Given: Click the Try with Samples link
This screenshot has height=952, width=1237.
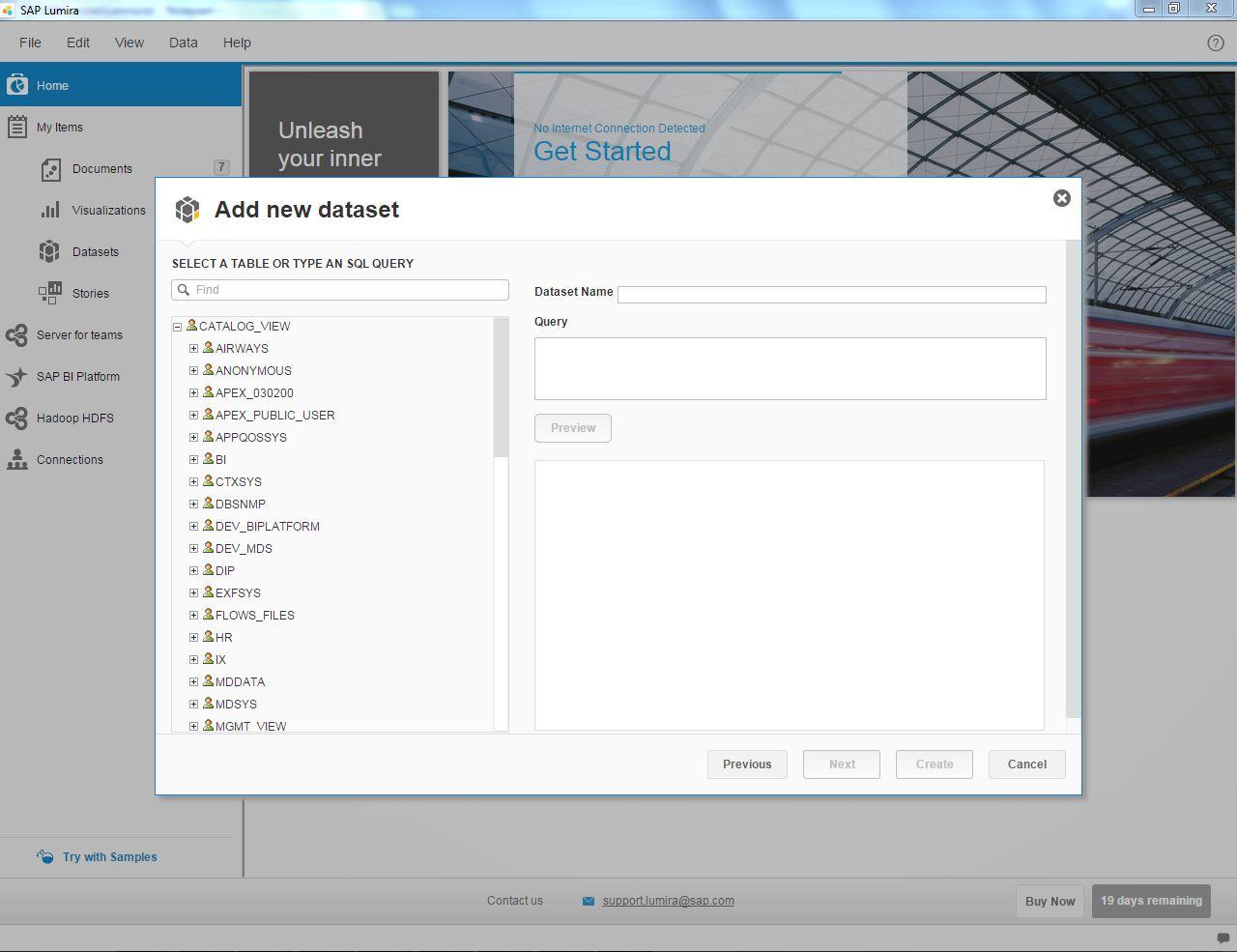Looking at the screenshot, I should [x=110, y=857].
